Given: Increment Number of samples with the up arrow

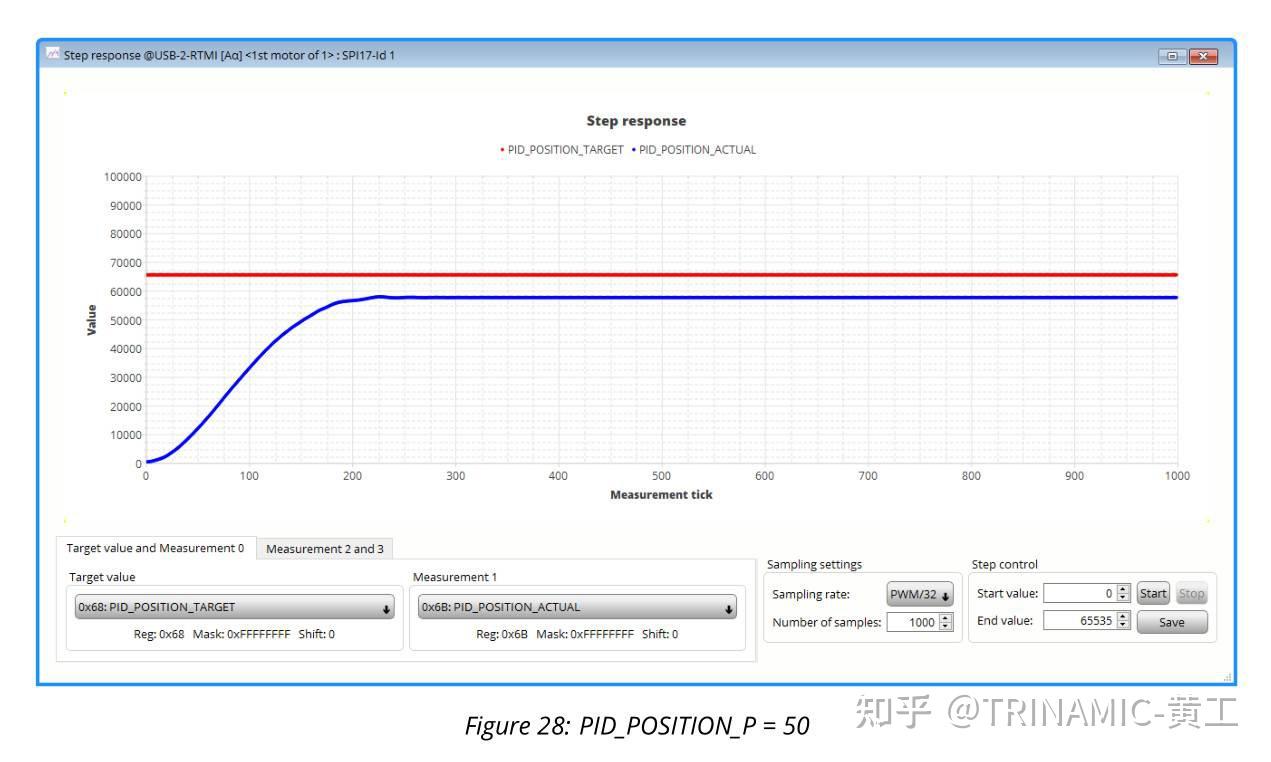Looking at the screenshot, I should tap(945, 616).
